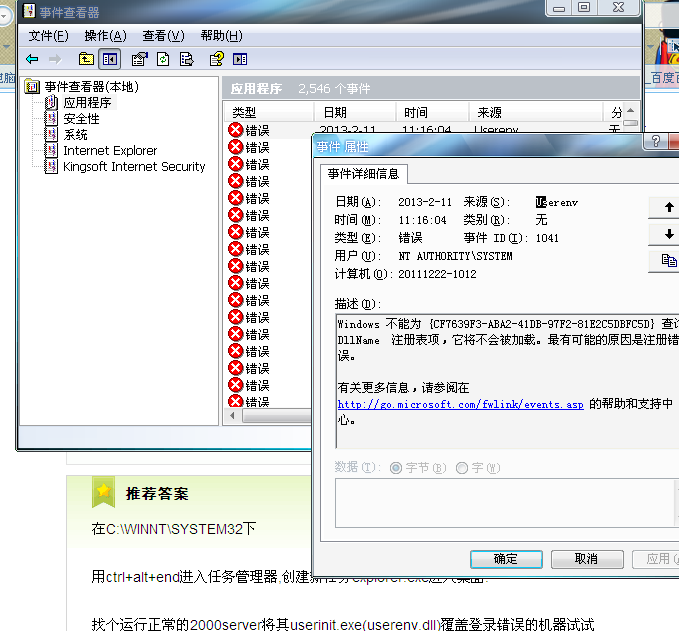Click the last toolbar icon with split panes

pos(240,59)
